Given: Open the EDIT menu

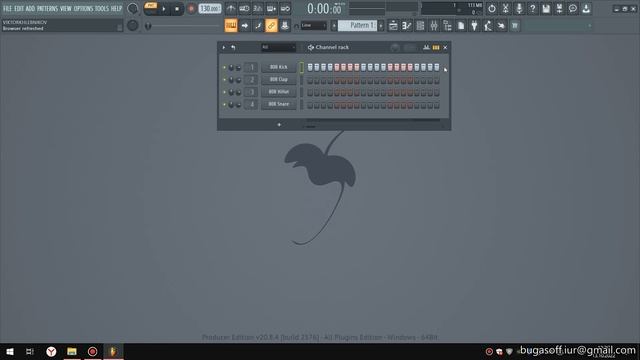Looking at the screenshot, I should pyautogui.click(x=19, y=8).
